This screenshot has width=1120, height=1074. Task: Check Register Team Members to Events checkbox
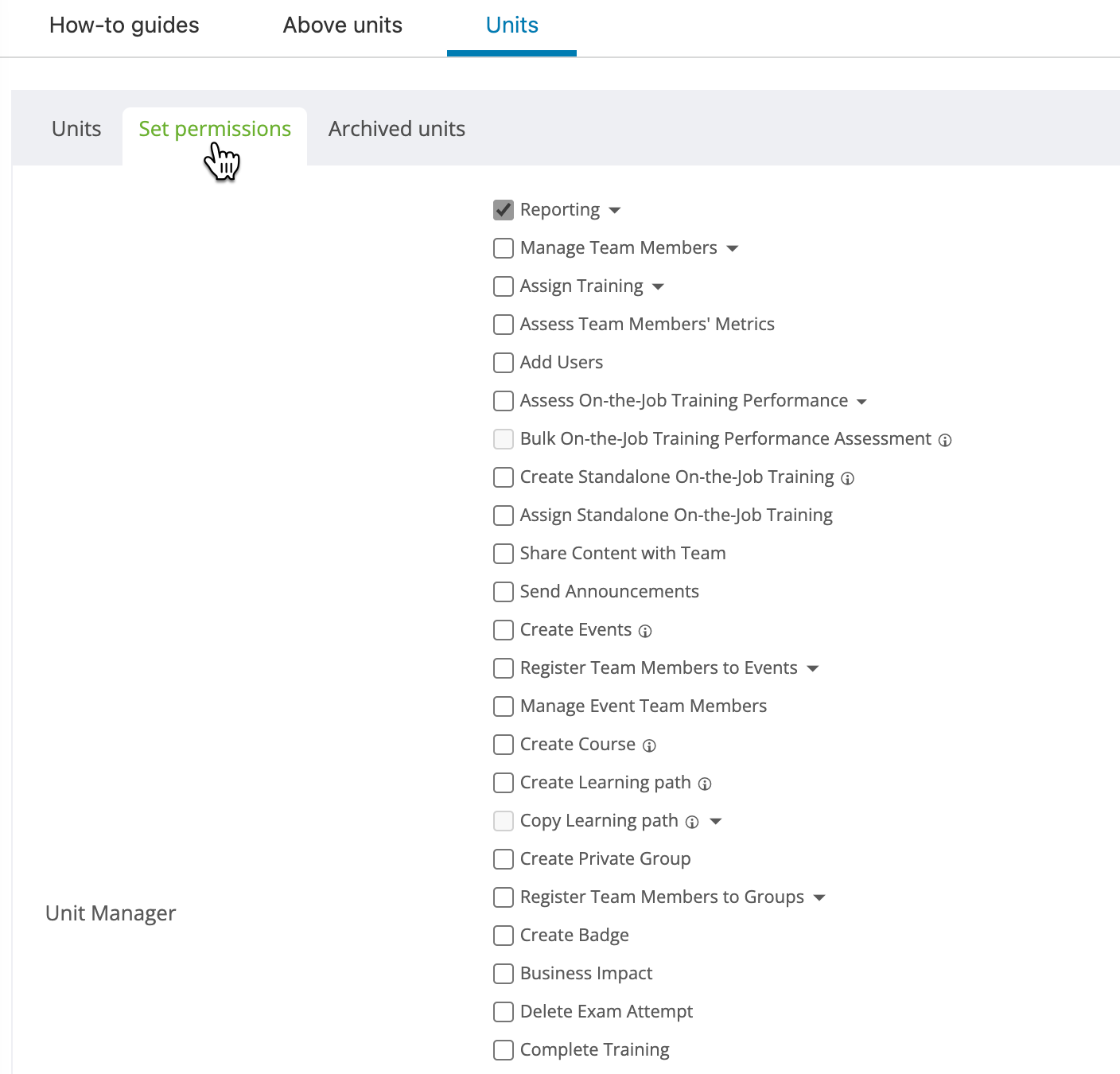504,668
